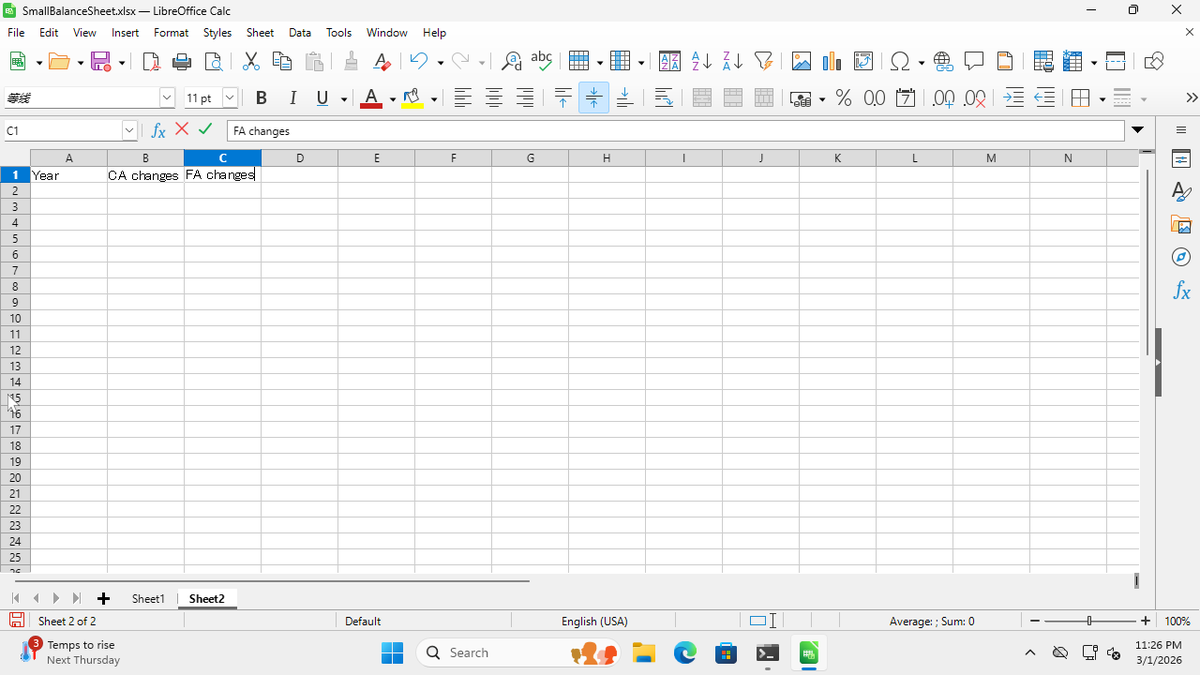This screenshot has width=1200, height=675.
Task: Insert a special character
Action: [x=899, y=61]
